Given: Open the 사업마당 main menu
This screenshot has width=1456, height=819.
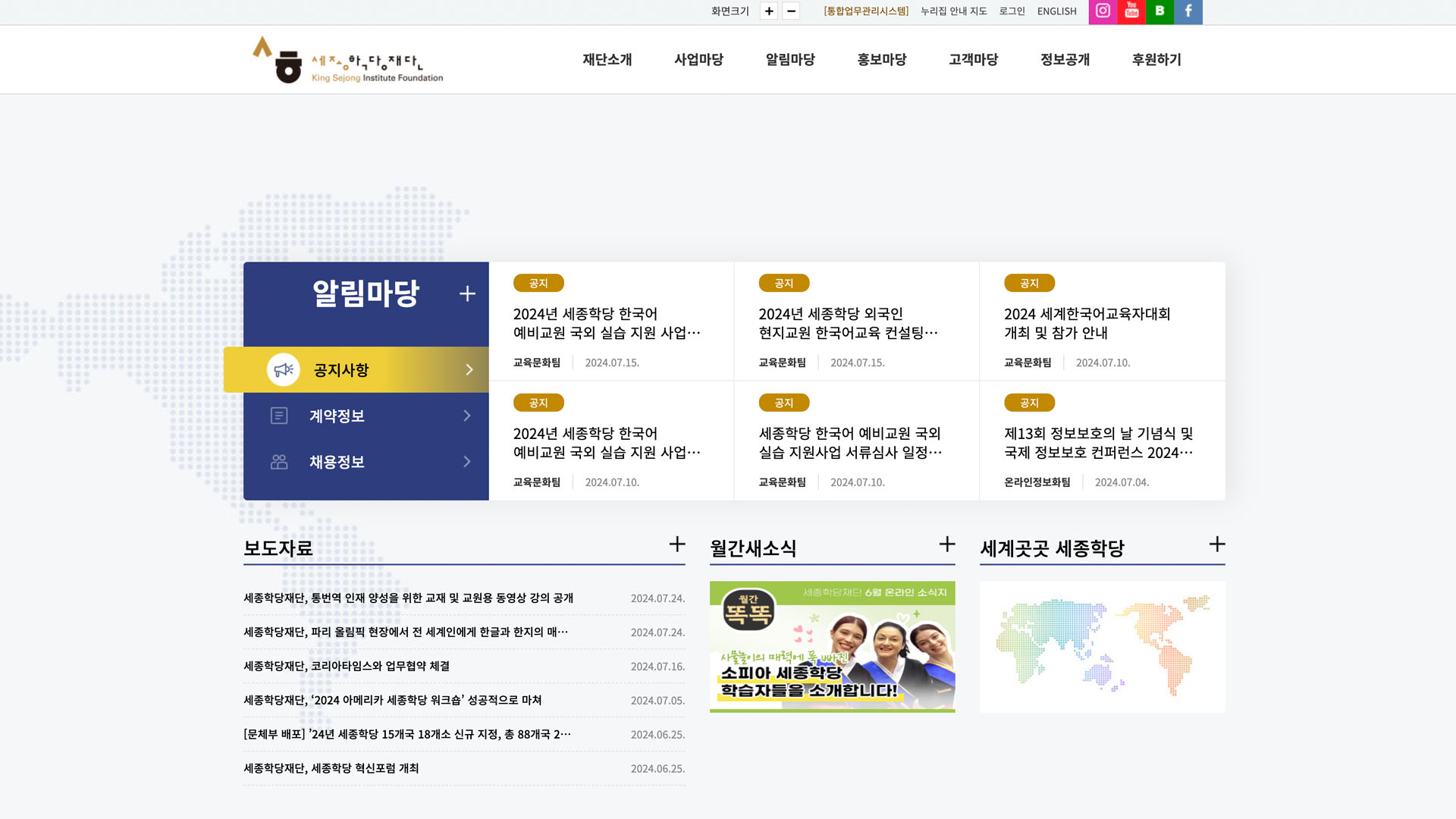Looking at the screenshot, I should click(699, 59).
